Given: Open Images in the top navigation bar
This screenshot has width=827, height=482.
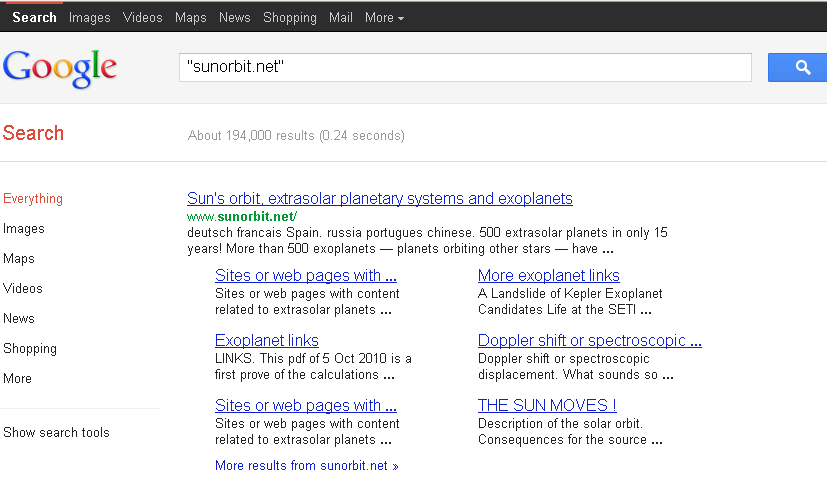Looking at the screenshot, I should point(90,17).
